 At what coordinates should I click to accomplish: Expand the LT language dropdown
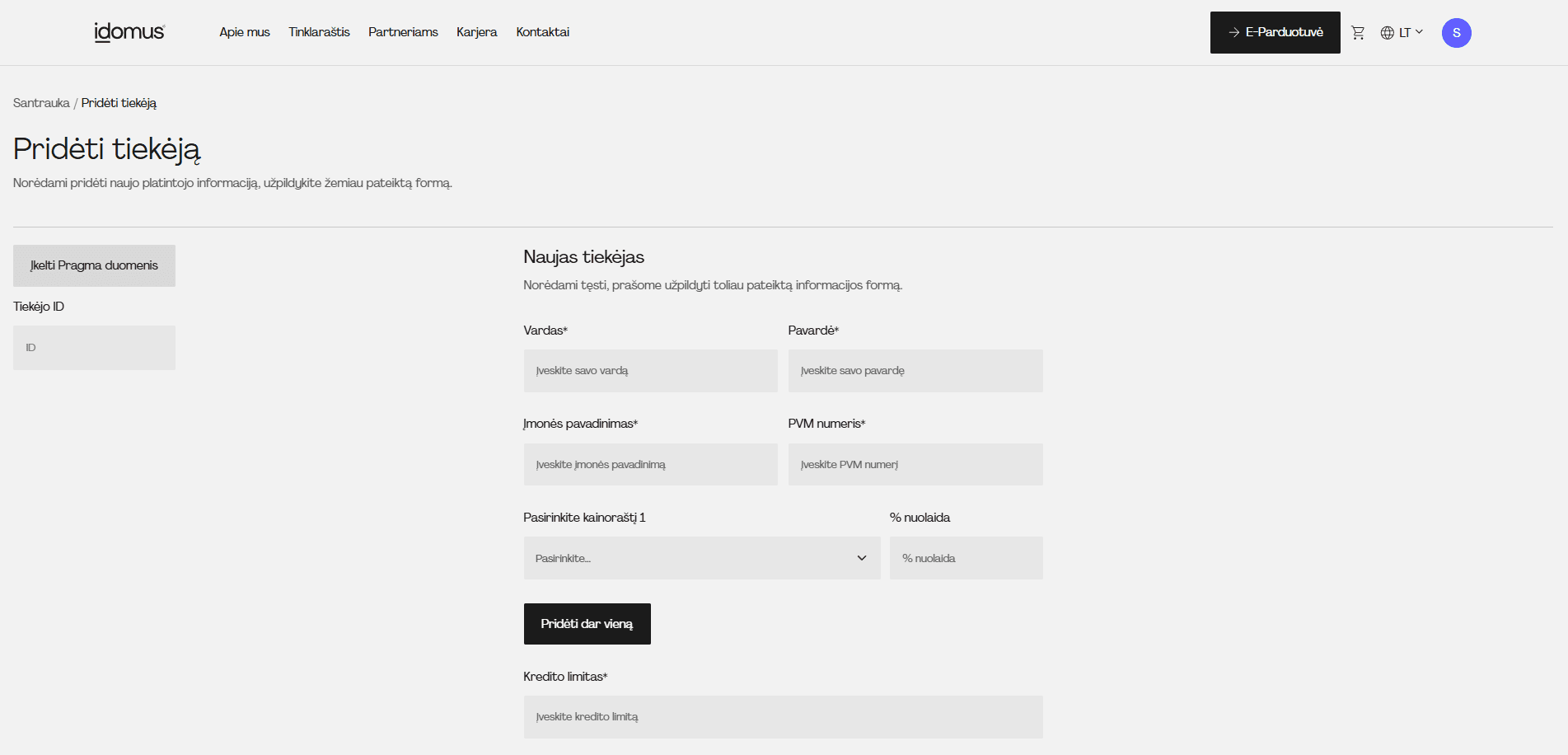tap(1411, 33)
